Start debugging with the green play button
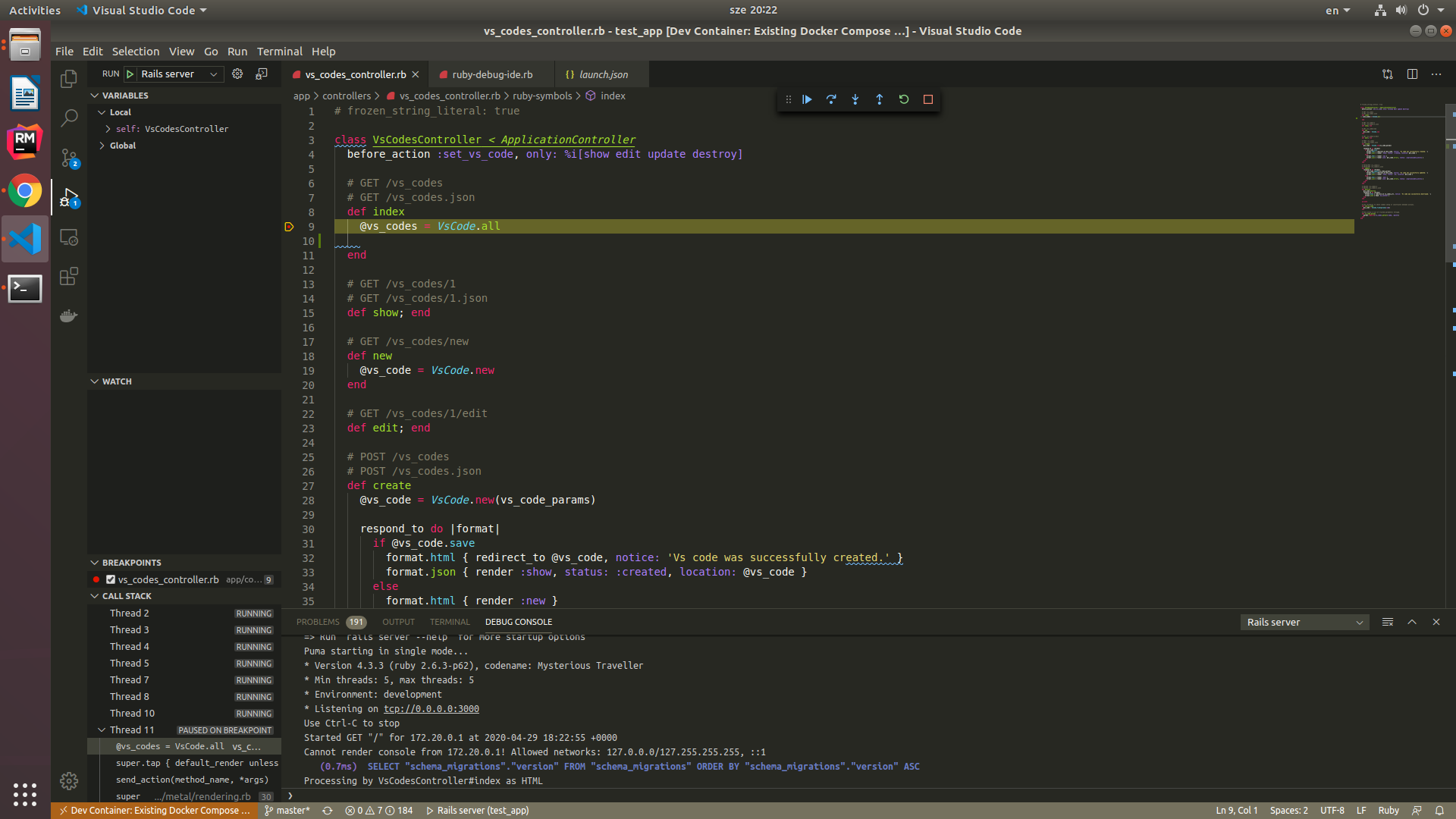Screen dimensions: 1456x819 (x=130, y=74)
